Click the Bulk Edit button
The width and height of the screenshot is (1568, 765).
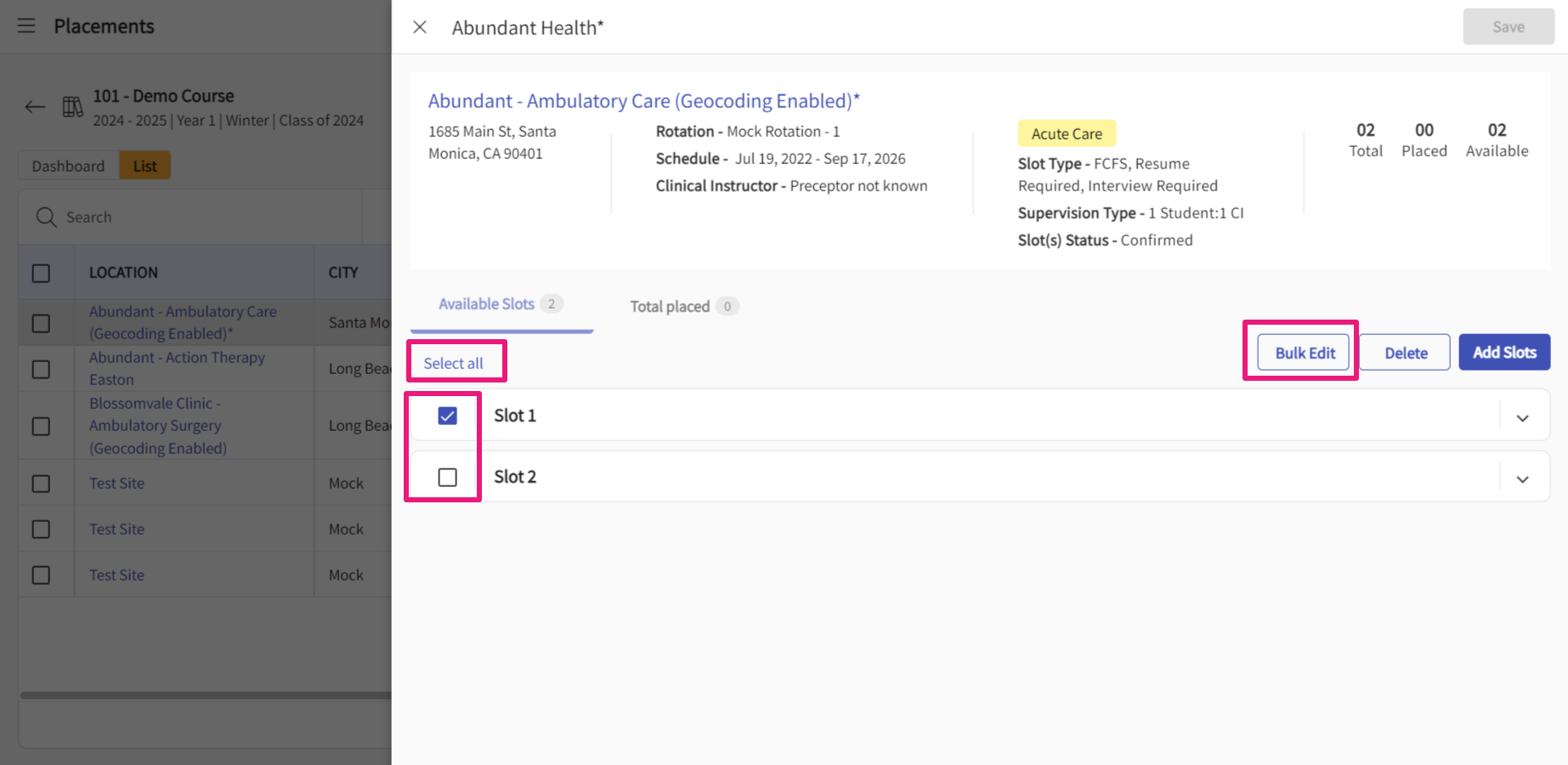coord(1305,353)
